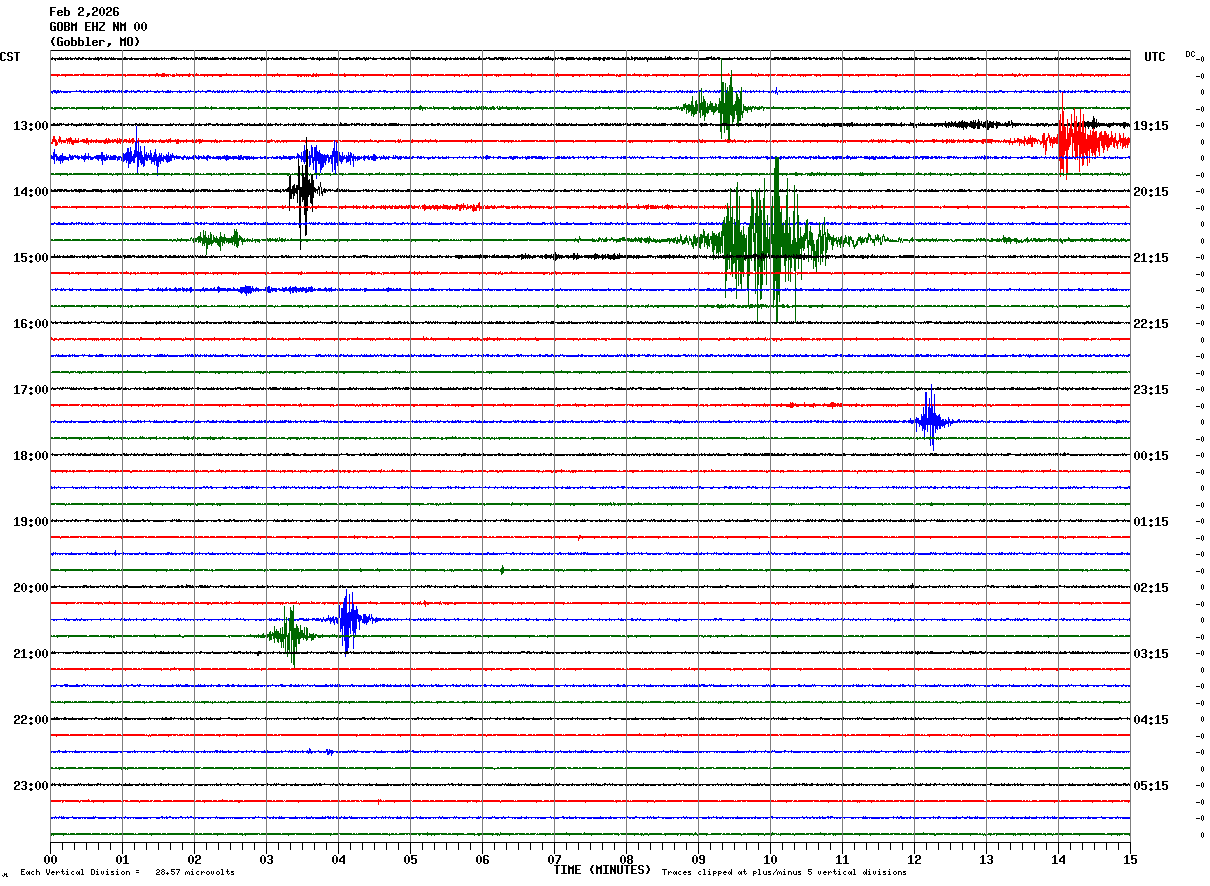Click the TIME (MINUTES) axis title

[602, 870]
